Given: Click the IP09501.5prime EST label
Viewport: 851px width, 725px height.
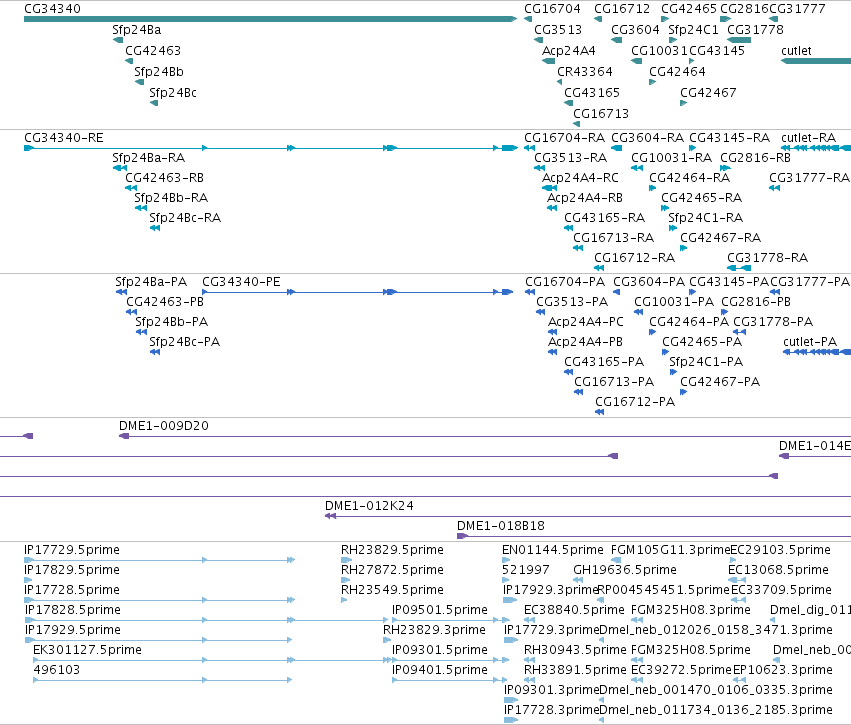Looking at the screenshot, I should (439, 610).
